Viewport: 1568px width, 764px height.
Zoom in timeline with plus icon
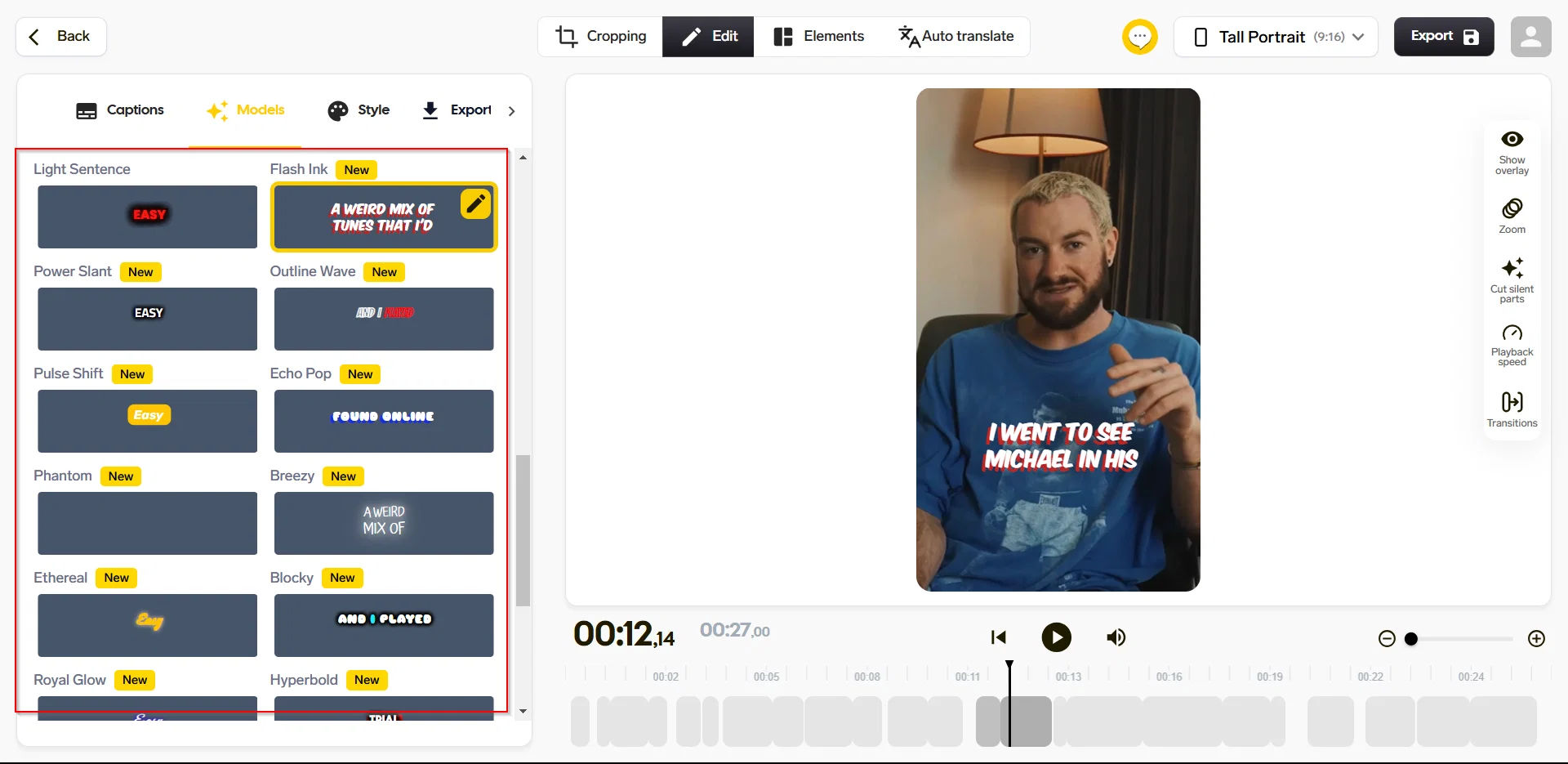(x=1536, y=638)
